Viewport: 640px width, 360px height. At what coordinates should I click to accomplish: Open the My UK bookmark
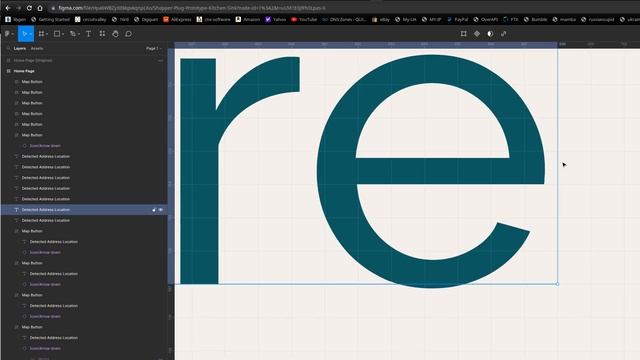[x=406, y=19]
